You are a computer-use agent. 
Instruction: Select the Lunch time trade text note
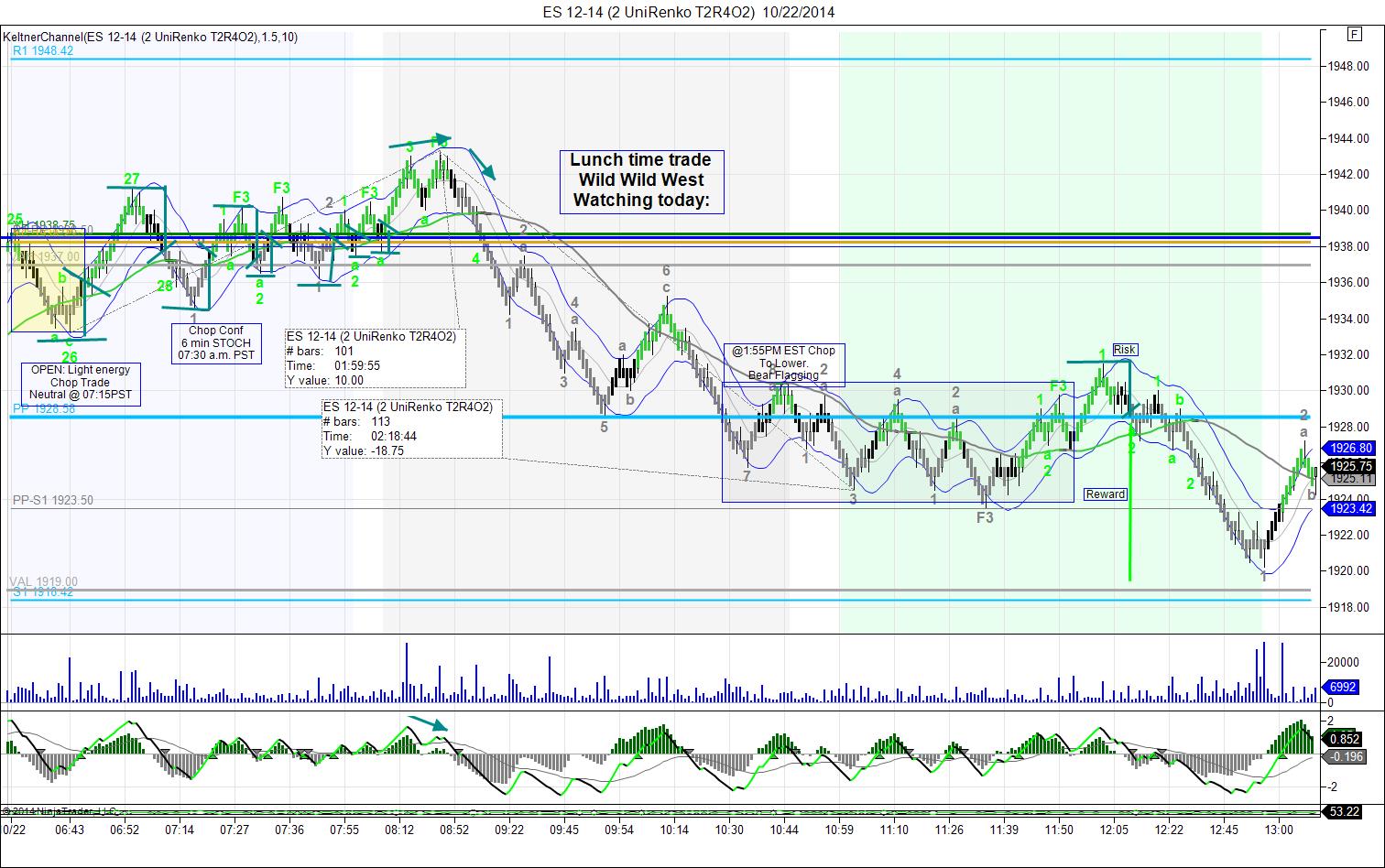pyautogui.click(x=641, y=181)
